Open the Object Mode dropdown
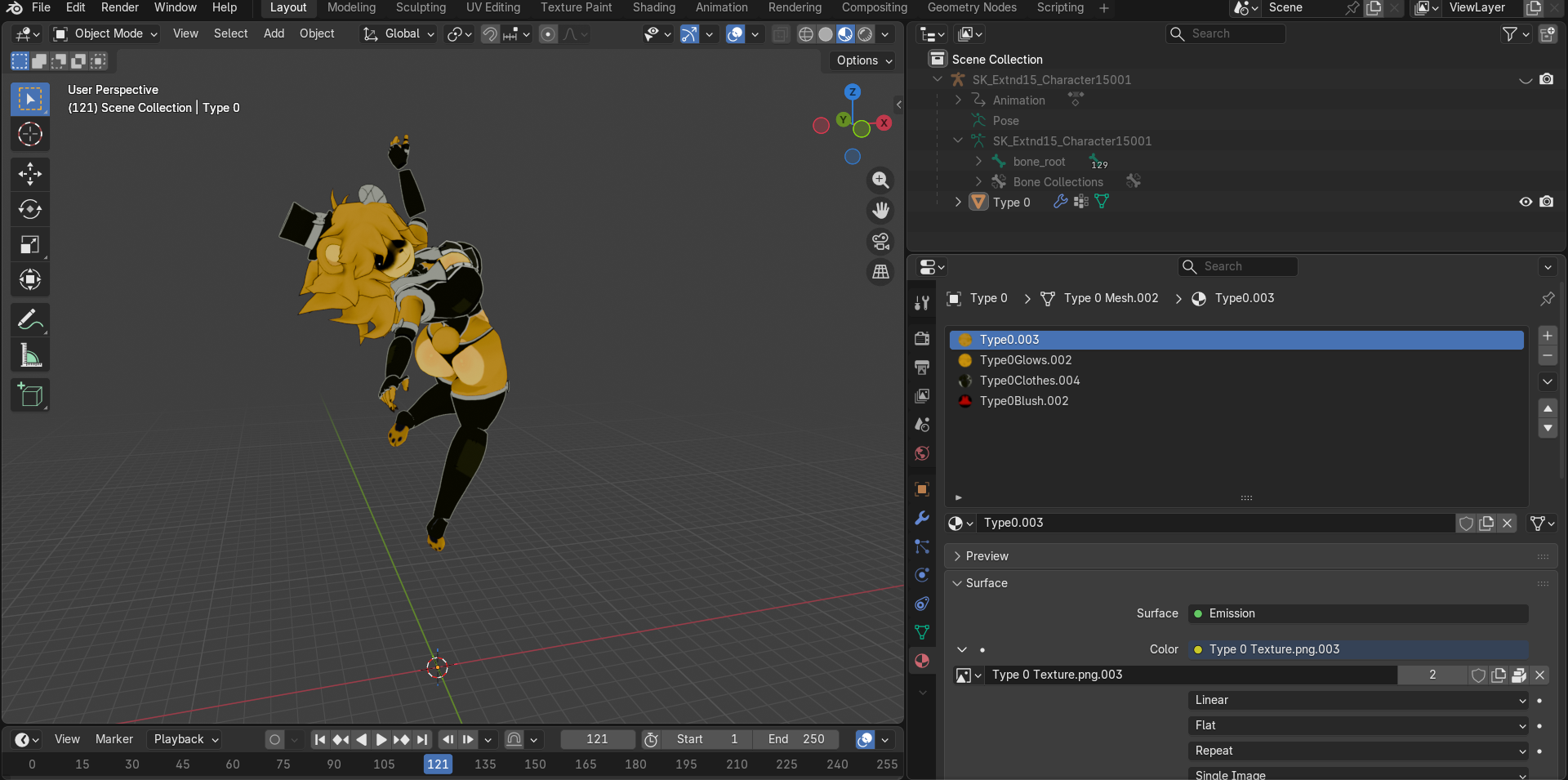 click(105, 33)
